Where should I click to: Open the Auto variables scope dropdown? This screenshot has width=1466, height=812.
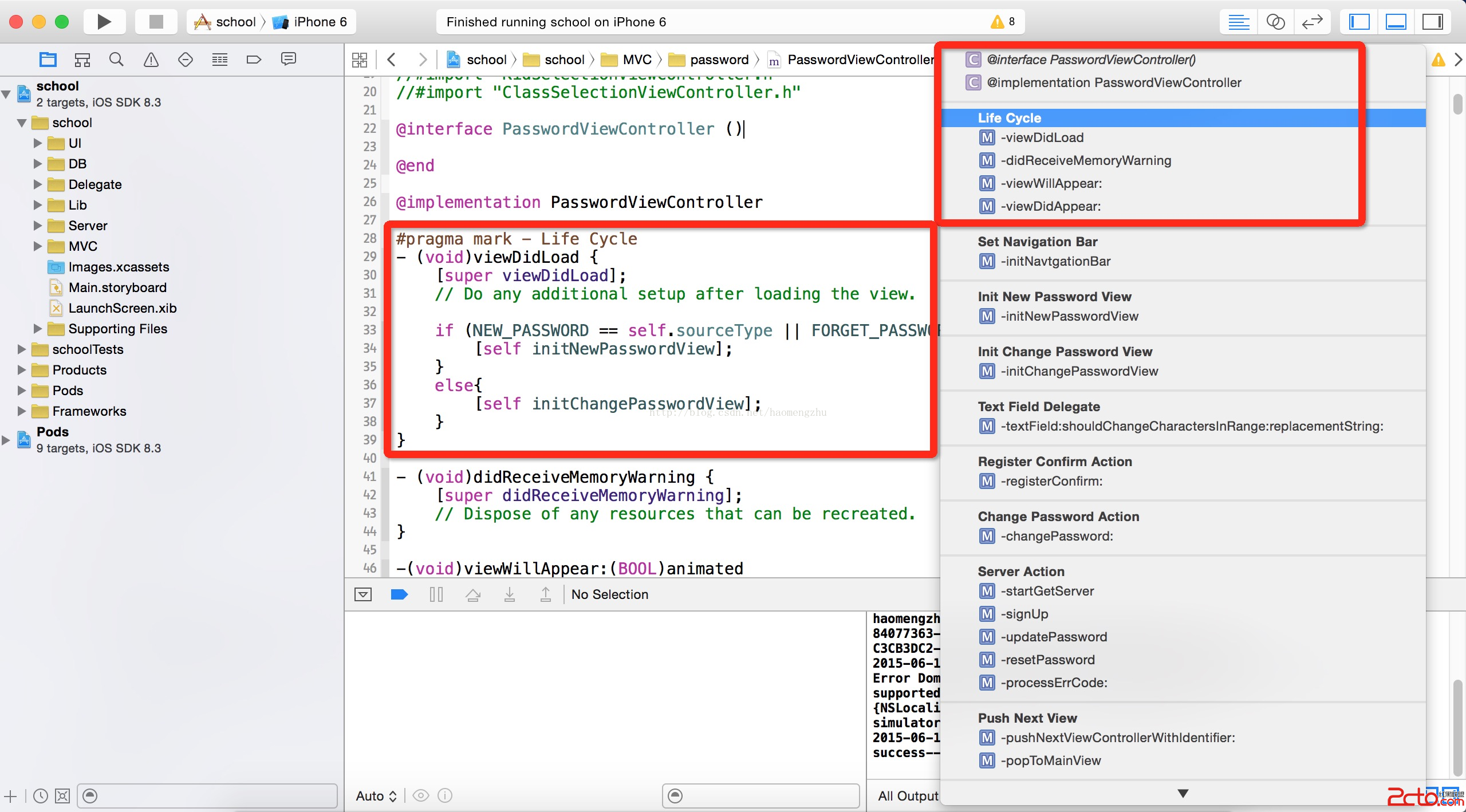click(x=376, y=795)
